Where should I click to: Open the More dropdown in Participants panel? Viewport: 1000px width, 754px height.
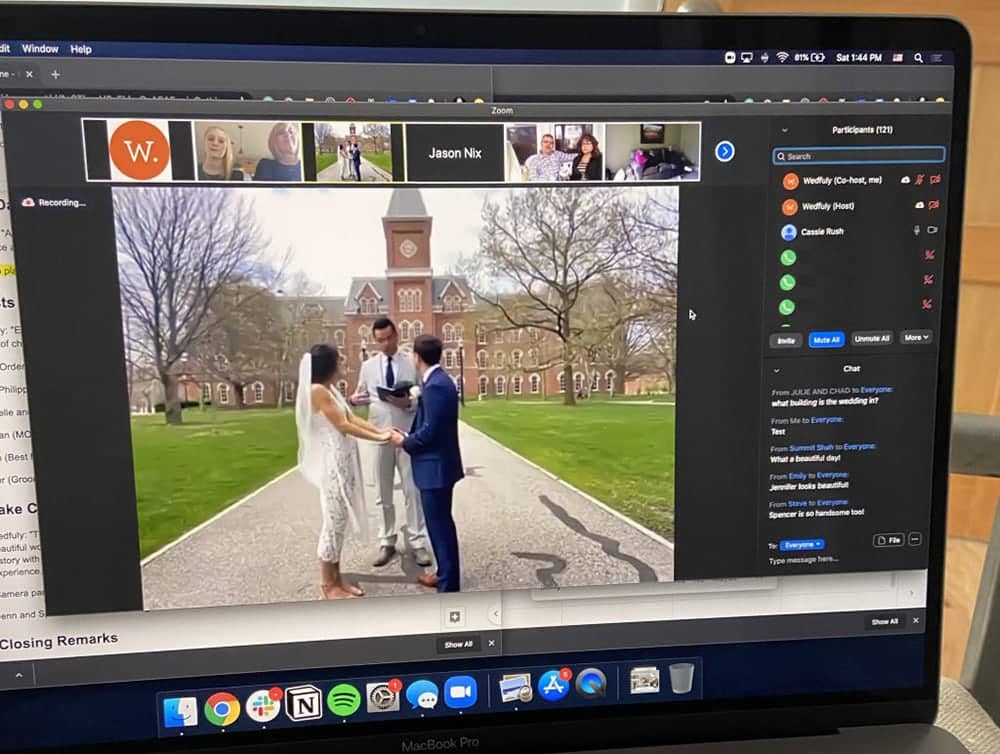tap(916, 337)
